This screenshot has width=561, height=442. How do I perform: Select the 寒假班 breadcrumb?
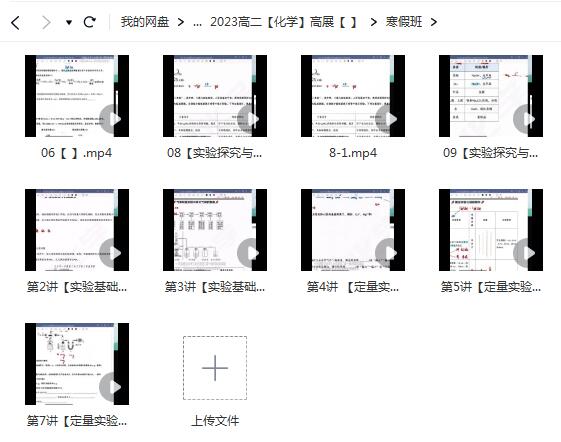(x=404, y=22)
